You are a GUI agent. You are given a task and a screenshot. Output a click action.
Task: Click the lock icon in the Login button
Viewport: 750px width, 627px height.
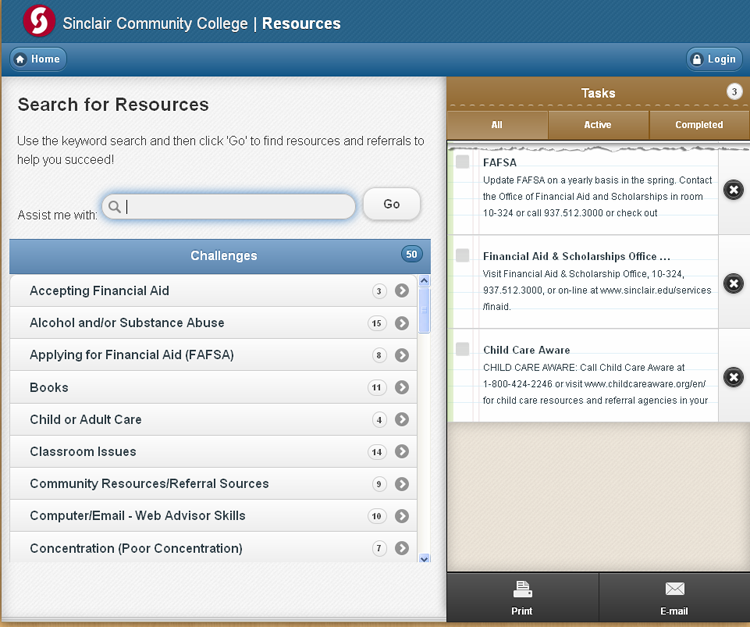pos(697,59)
